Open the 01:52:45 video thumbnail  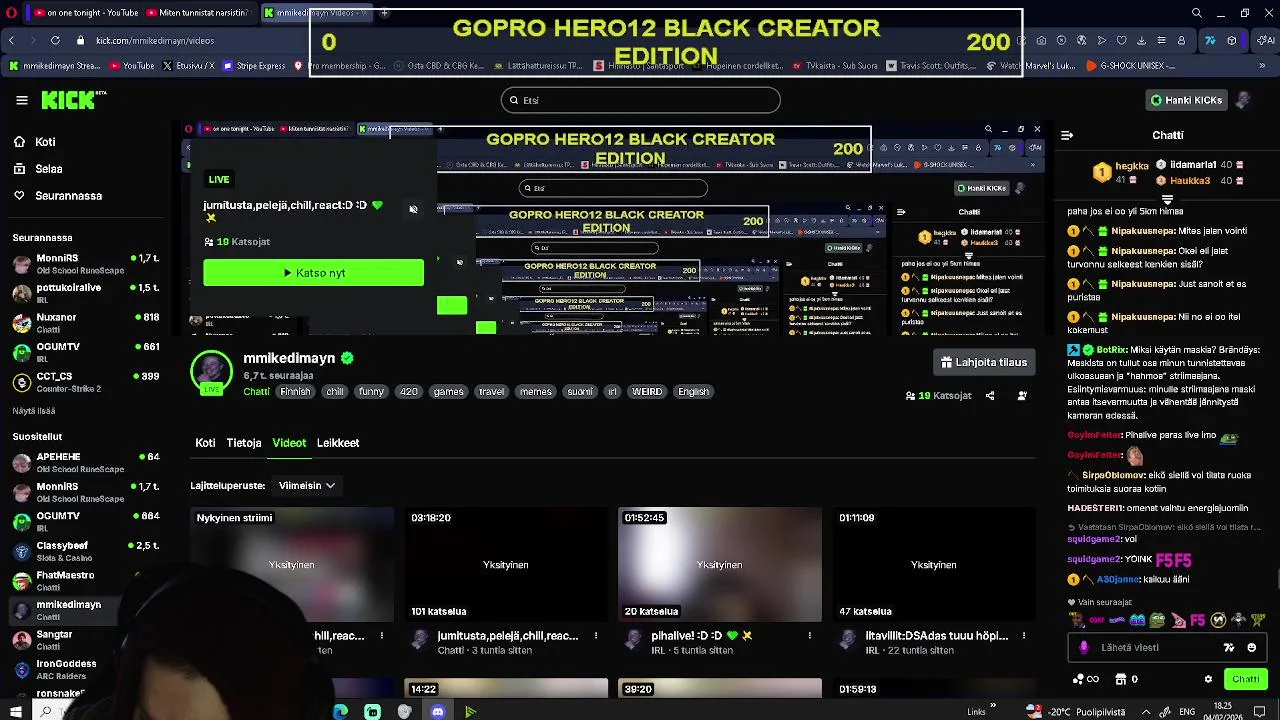(720, 565)
